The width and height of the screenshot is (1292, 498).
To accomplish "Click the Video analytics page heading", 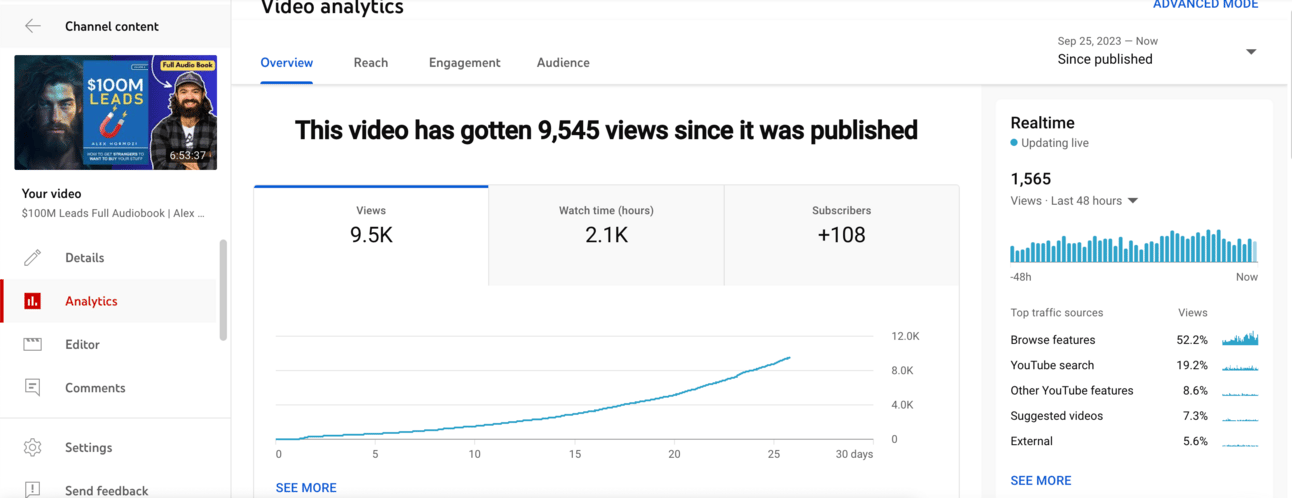I will [332, 7].
